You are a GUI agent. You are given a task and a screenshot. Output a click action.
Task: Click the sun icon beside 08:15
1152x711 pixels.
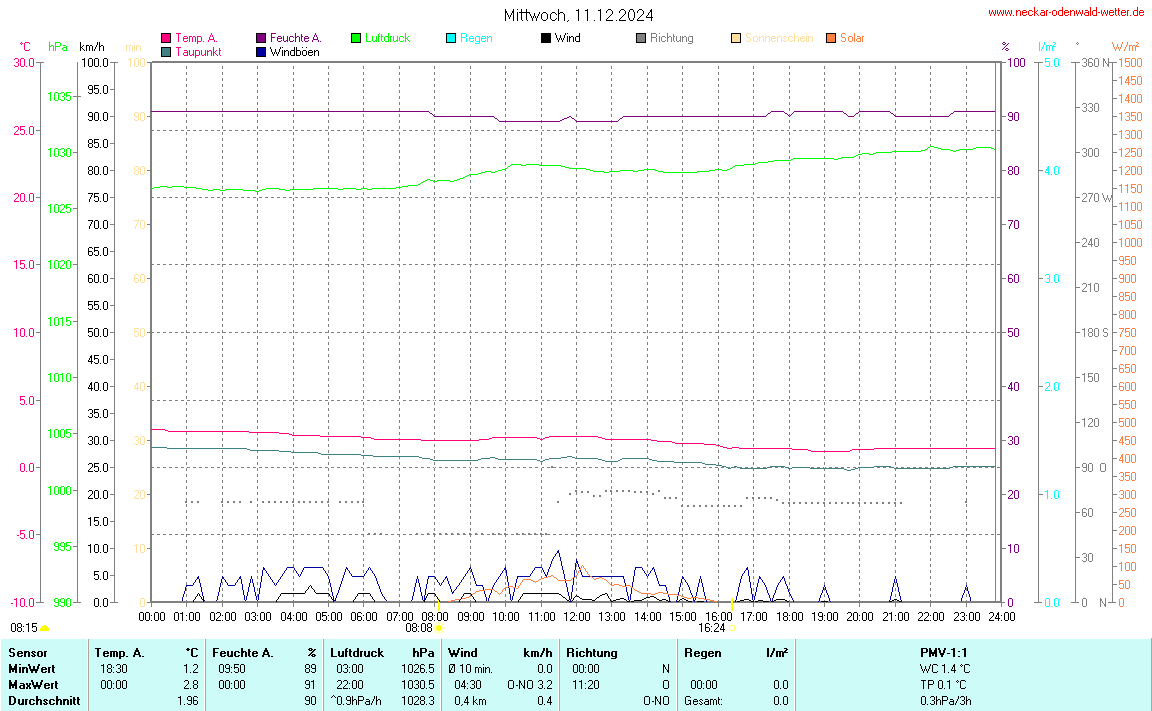45,628
